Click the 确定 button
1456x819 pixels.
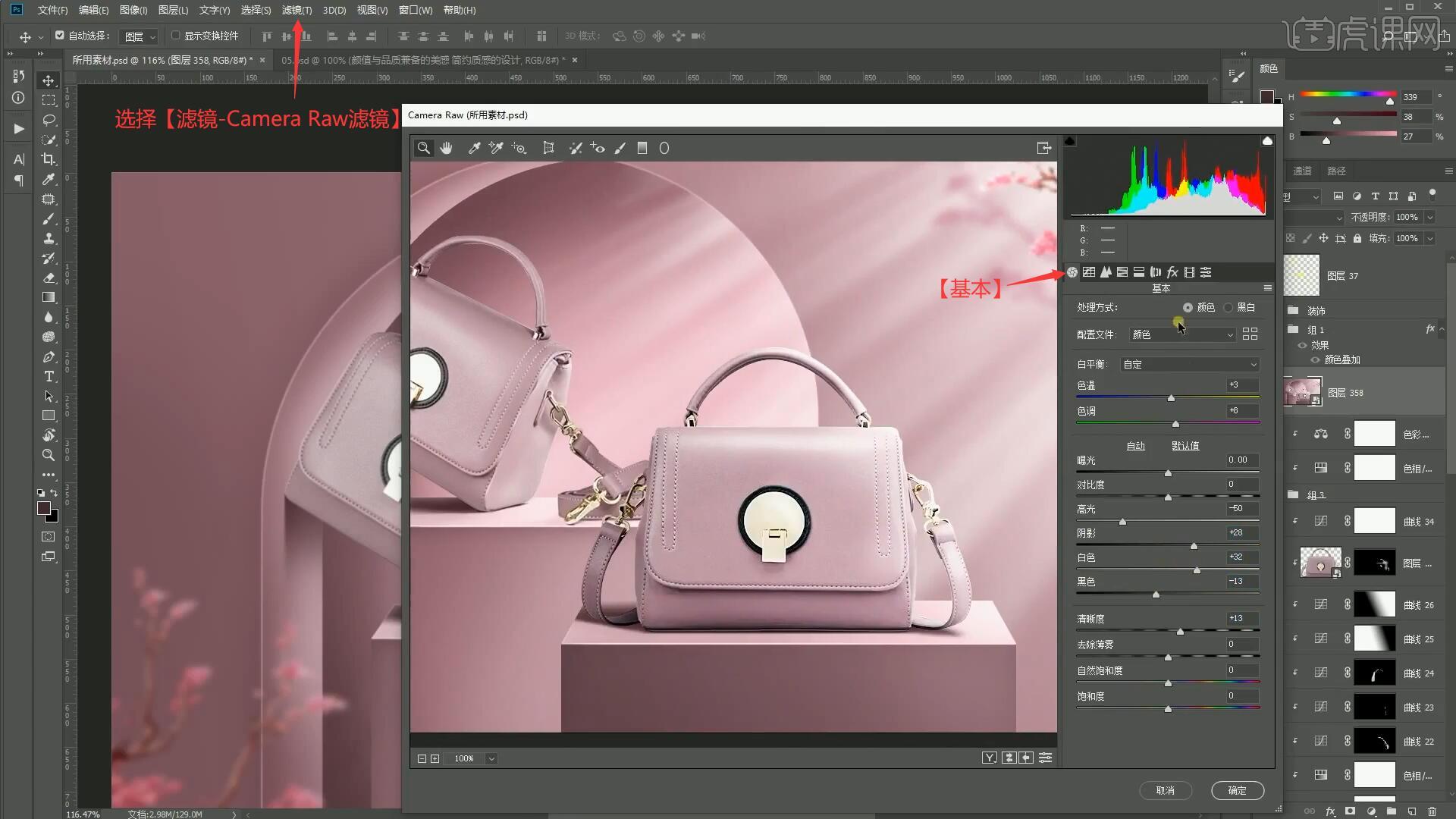coord(1237,790)
